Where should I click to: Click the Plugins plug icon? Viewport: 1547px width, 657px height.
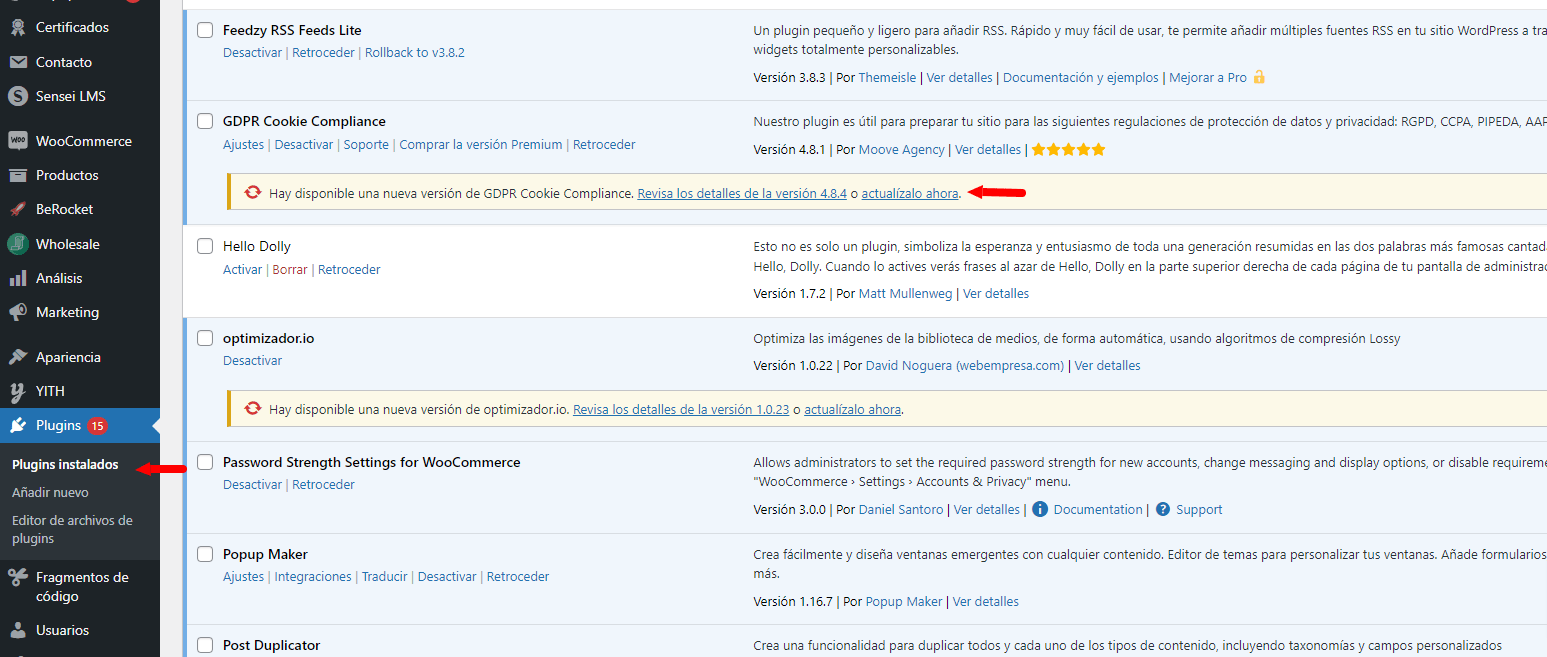point(18,425)
